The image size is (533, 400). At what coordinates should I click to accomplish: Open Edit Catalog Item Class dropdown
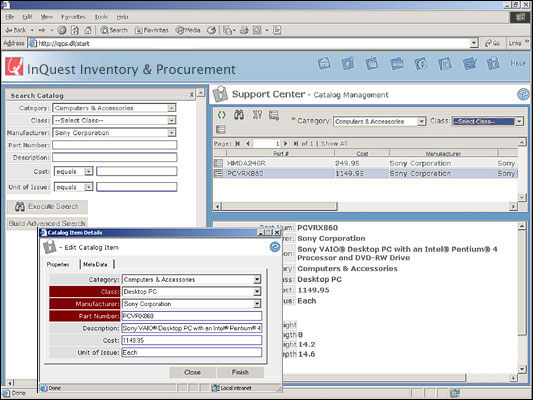click(257, 292)
